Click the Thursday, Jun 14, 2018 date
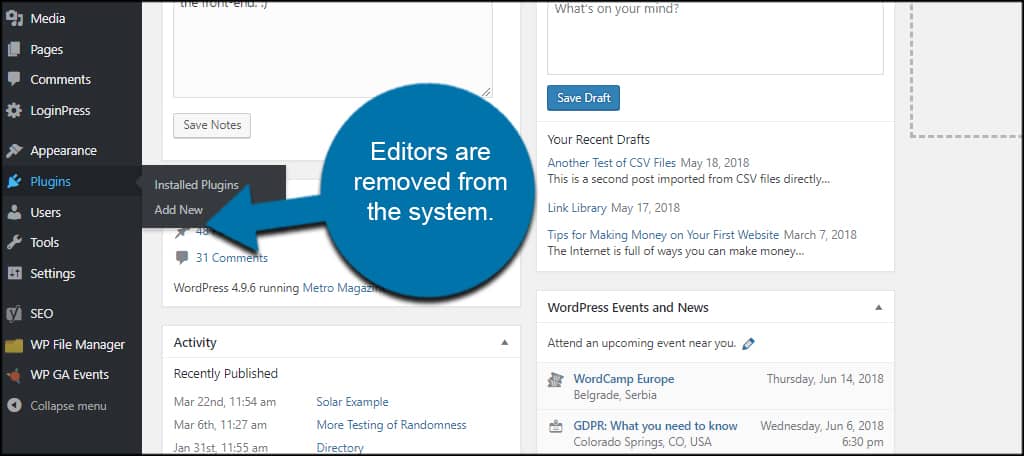Image resolution: width=1024 pixels, height=456 pixels. coord(825,379)
